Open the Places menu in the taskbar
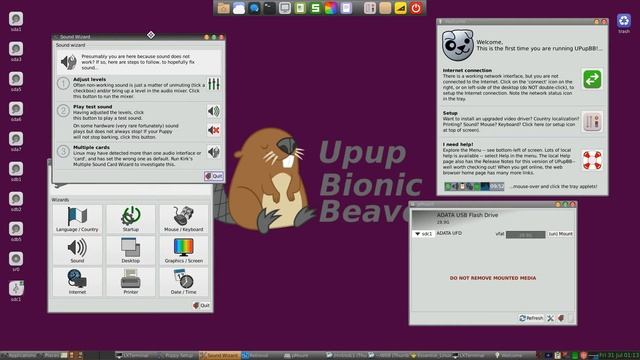640x360 pixels. click(x=49, y=356)
